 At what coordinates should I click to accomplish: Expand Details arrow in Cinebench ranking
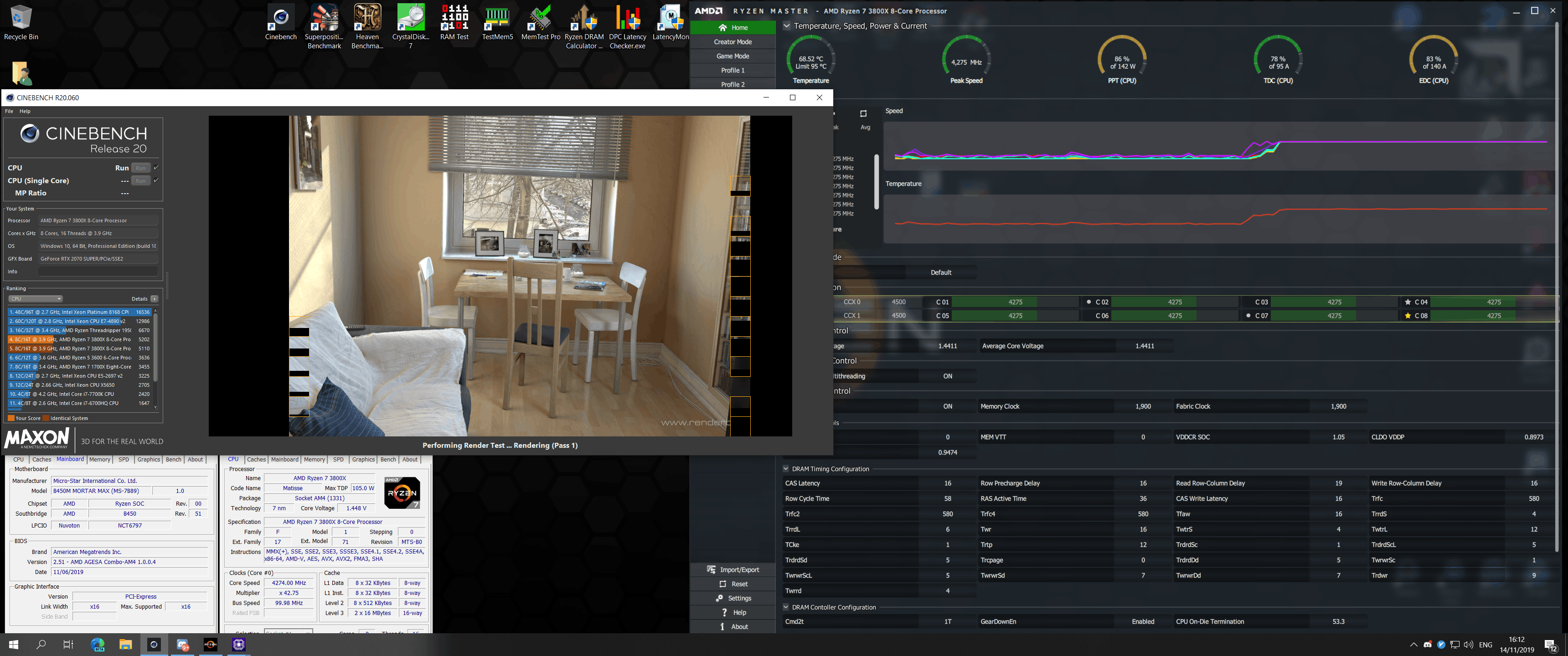tap(155, 299)
